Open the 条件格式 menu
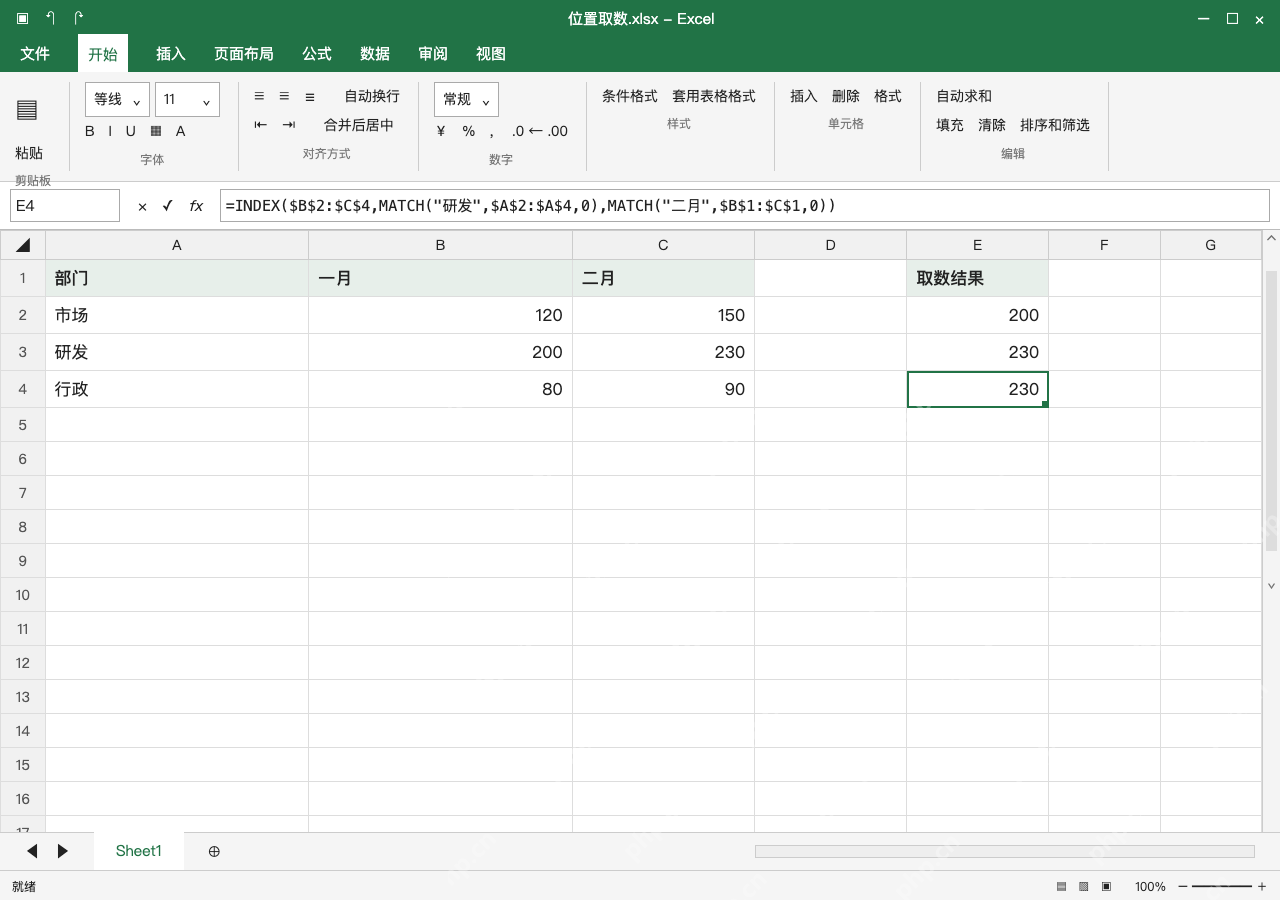The height and width of the screenshot is (900, 1280). [x=630, y=96]
